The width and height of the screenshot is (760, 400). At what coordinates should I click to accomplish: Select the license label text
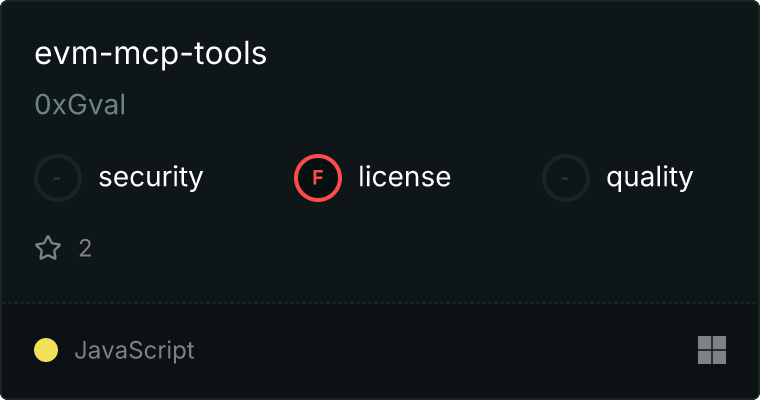(404, 176)
